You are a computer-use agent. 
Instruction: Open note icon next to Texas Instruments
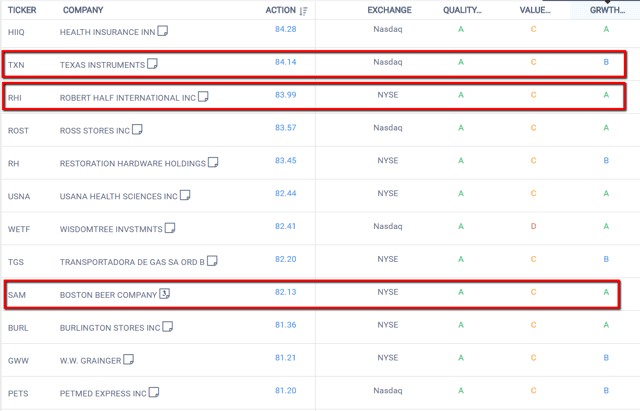coord(153,64)
